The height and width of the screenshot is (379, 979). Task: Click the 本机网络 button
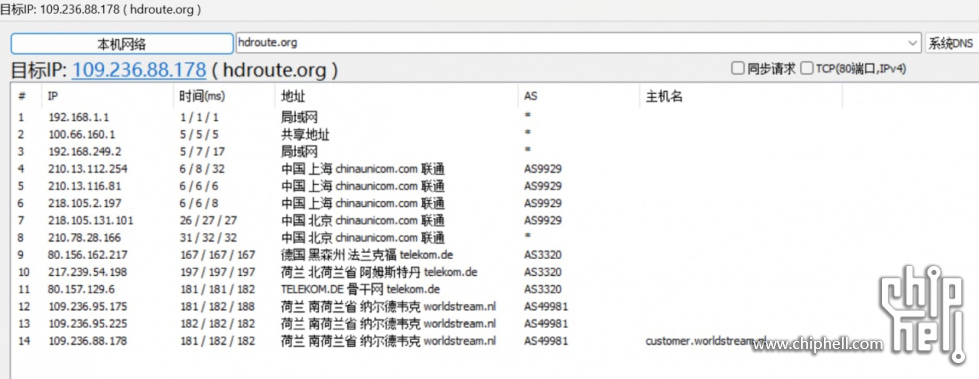(x=122, y=43)
